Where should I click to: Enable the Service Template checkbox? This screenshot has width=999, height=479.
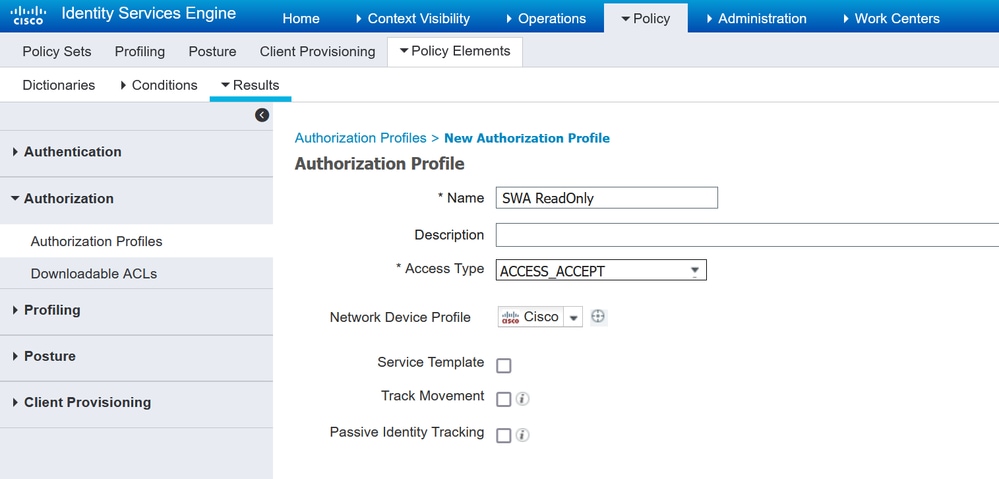point(503,366)
